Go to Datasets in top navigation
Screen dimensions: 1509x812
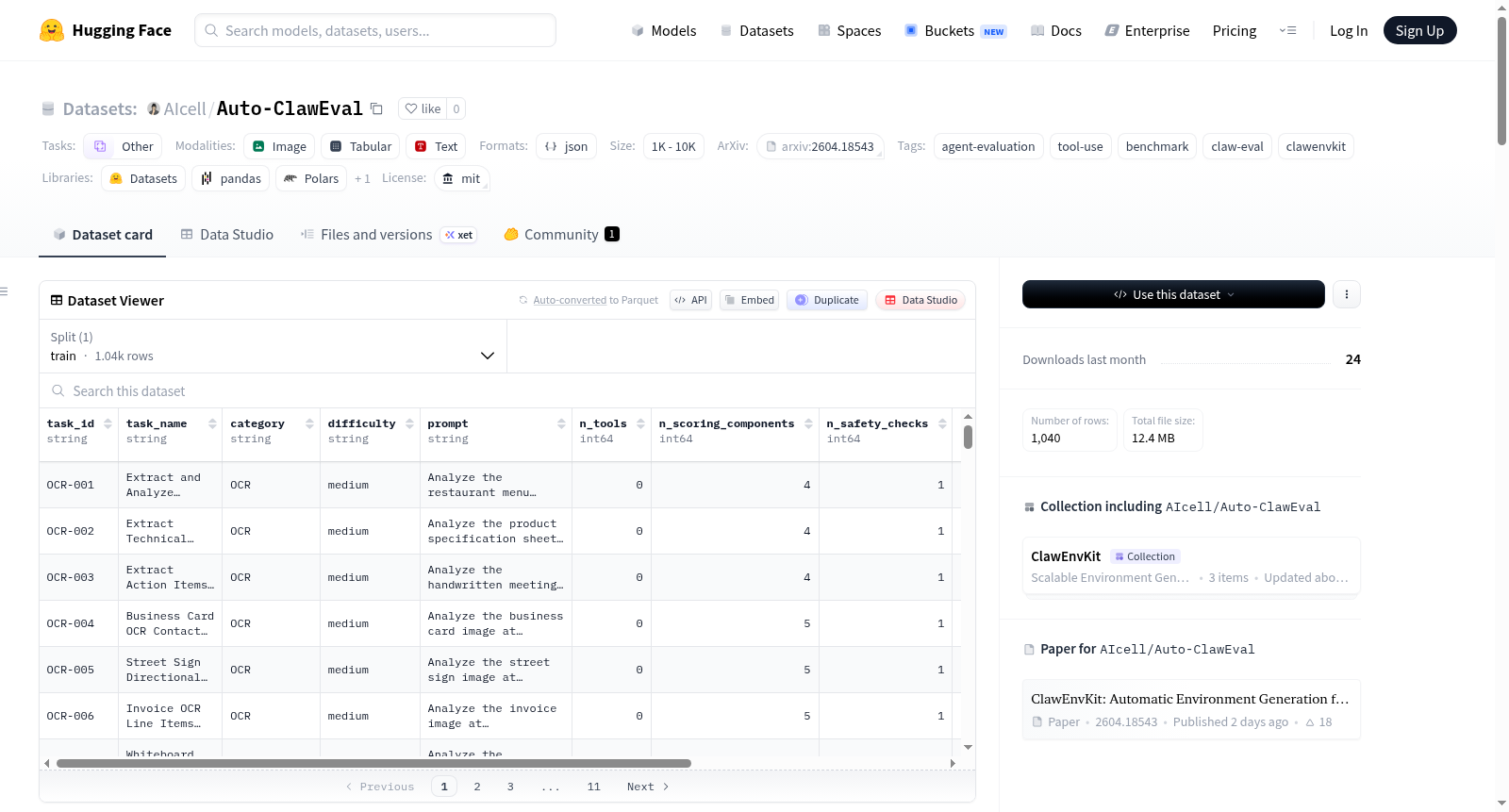757,30
